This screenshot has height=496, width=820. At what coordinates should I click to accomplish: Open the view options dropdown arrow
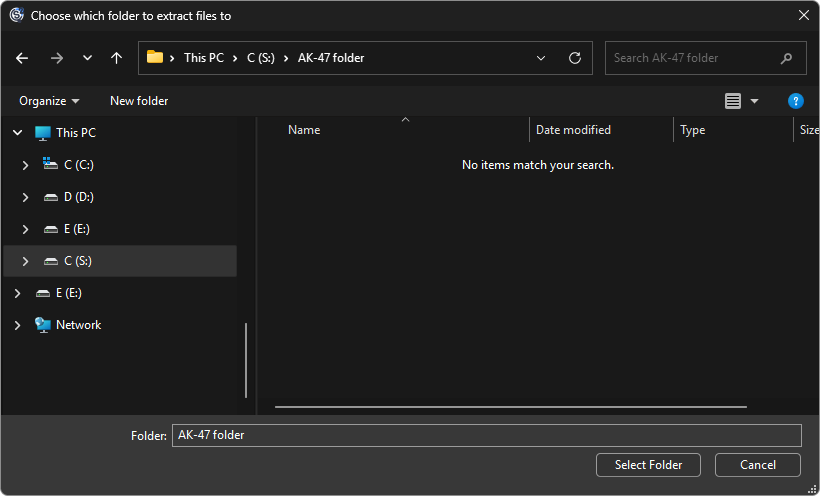click(x=754, y=101)
